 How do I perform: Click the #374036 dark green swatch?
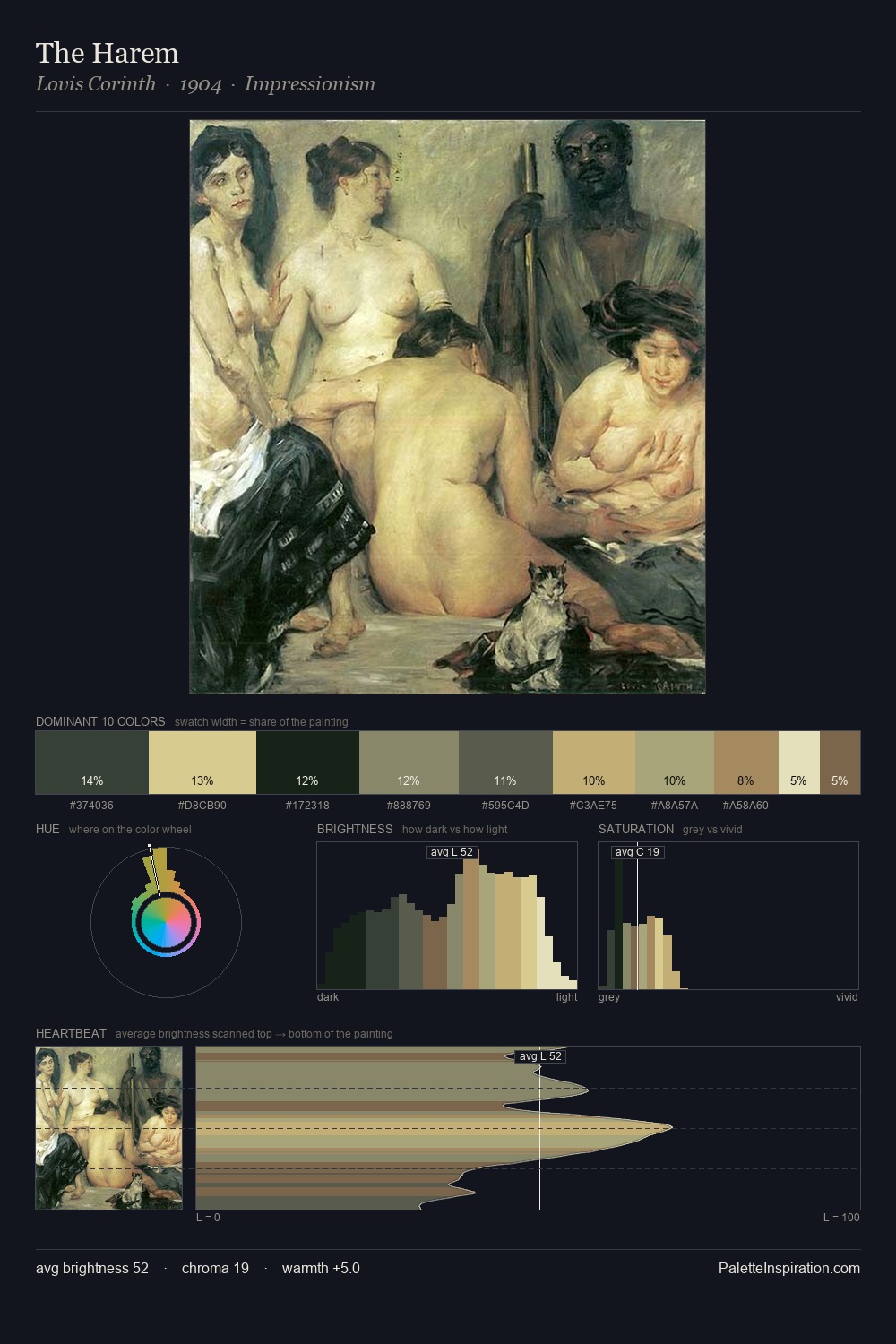coord(92,762)
